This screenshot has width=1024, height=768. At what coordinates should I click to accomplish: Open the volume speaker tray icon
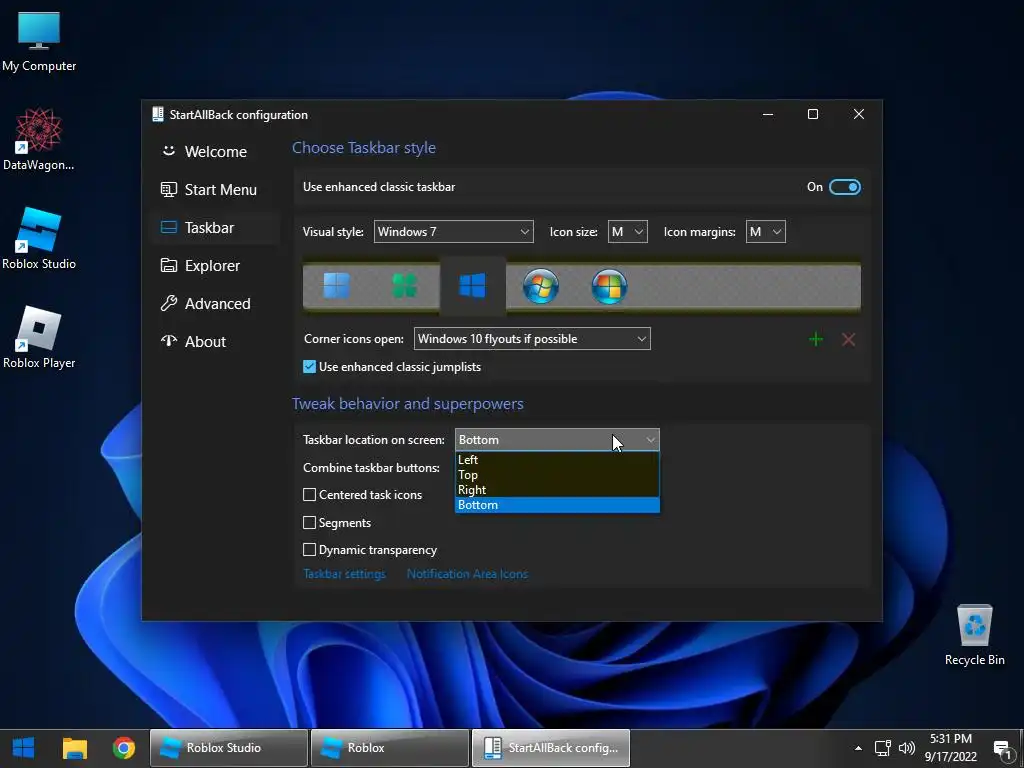907,748
